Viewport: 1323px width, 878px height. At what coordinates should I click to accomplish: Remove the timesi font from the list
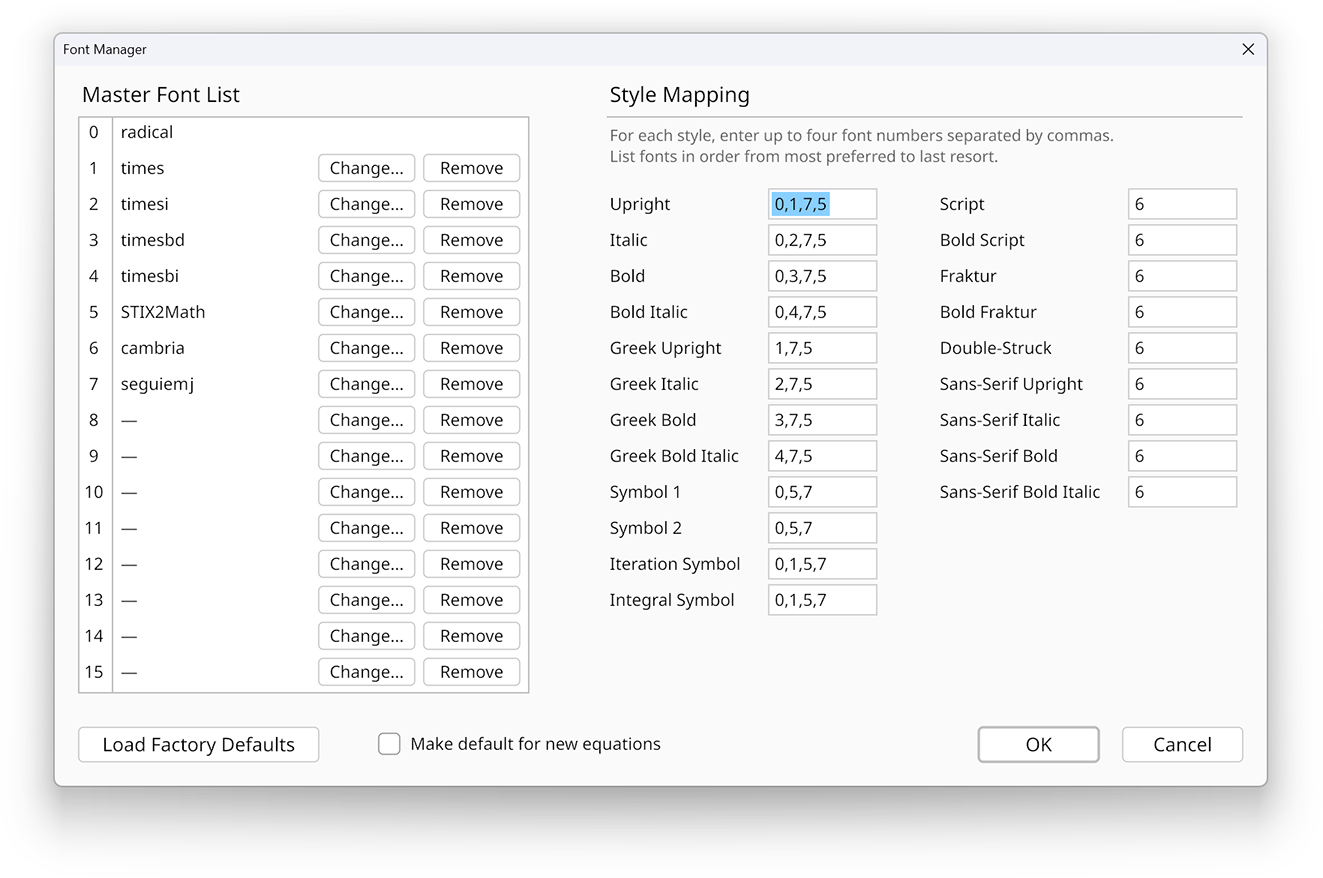(471, 204)
